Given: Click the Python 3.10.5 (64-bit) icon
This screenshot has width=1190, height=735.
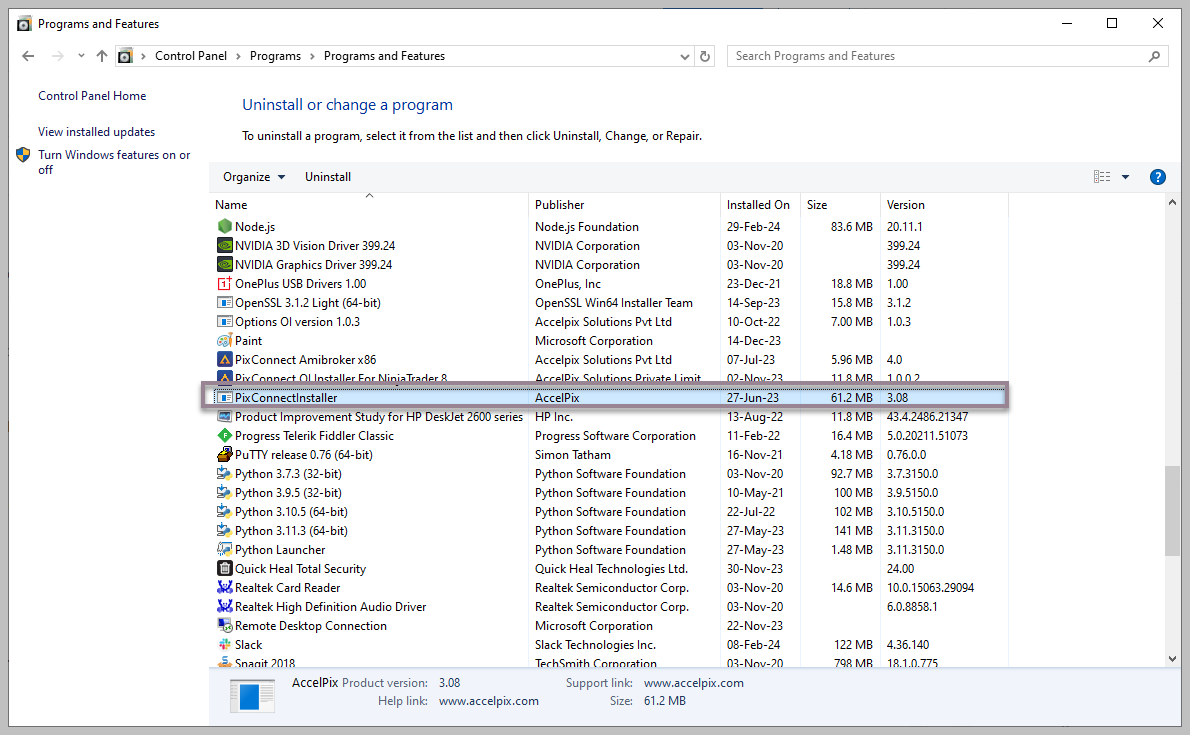Looking at the screenshot, I should pos(225,511).
